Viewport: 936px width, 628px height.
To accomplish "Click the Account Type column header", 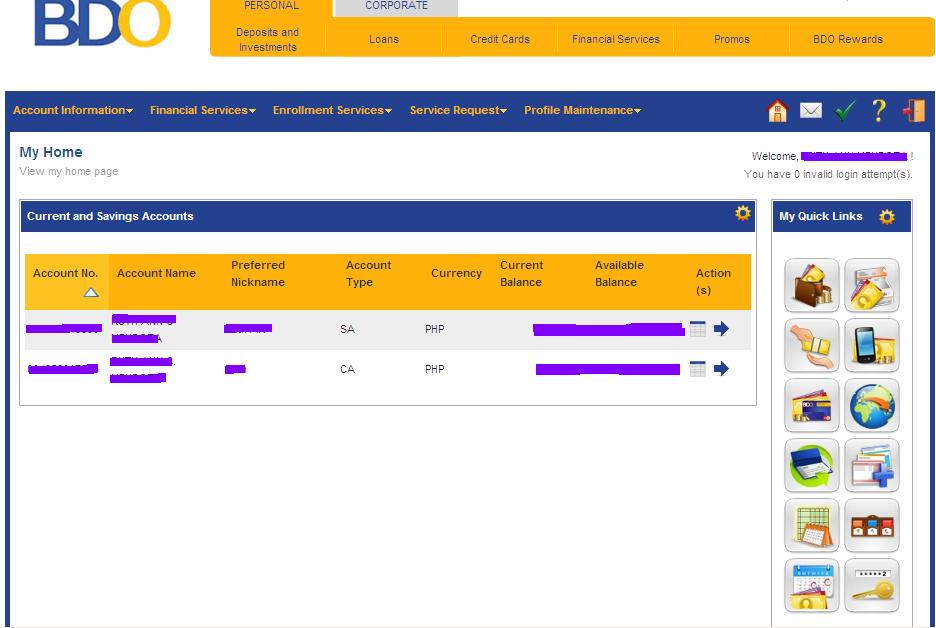I will point(368,273).
